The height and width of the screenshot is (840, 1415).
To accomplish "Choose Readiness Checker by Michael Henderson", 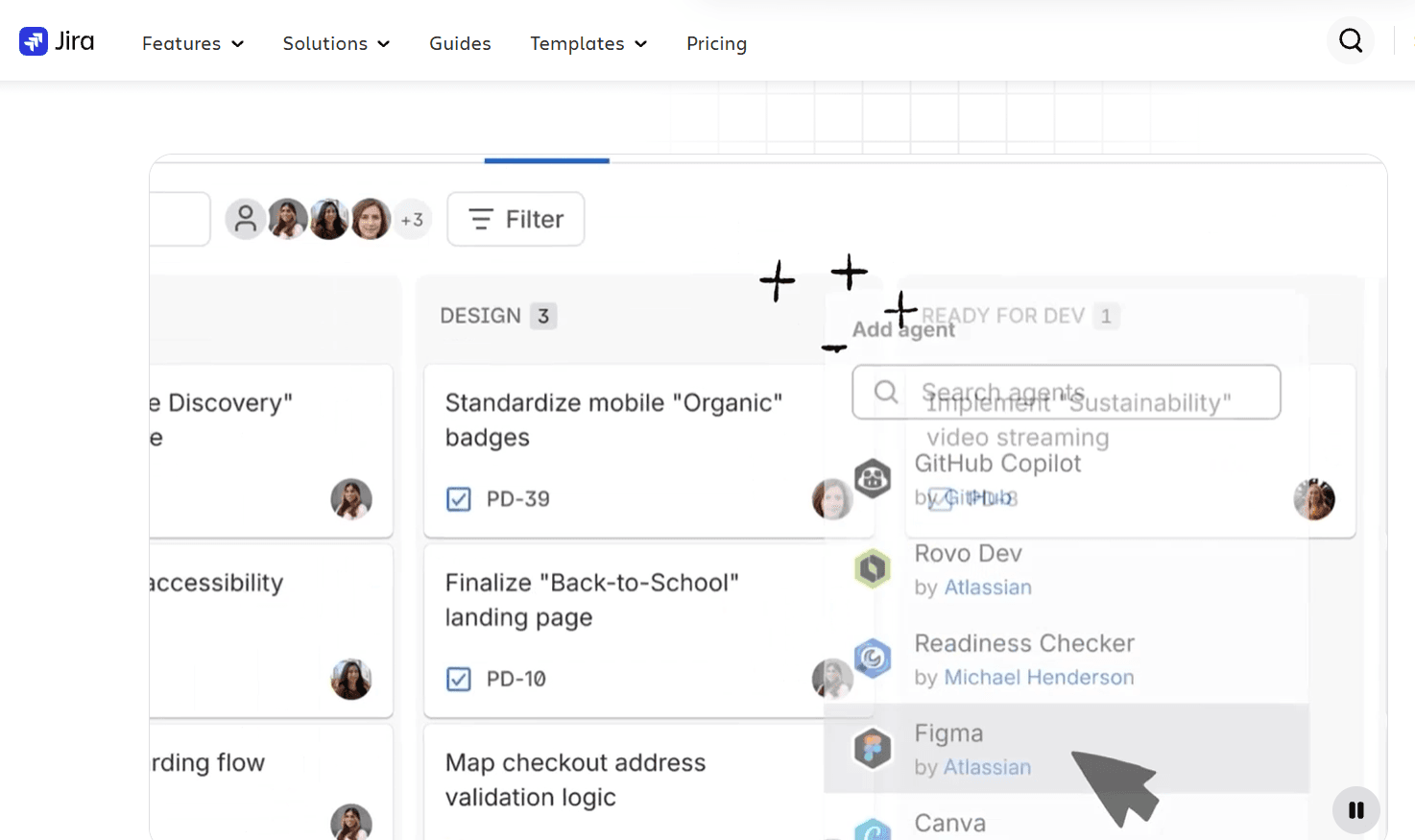I will coord(1067,660).
